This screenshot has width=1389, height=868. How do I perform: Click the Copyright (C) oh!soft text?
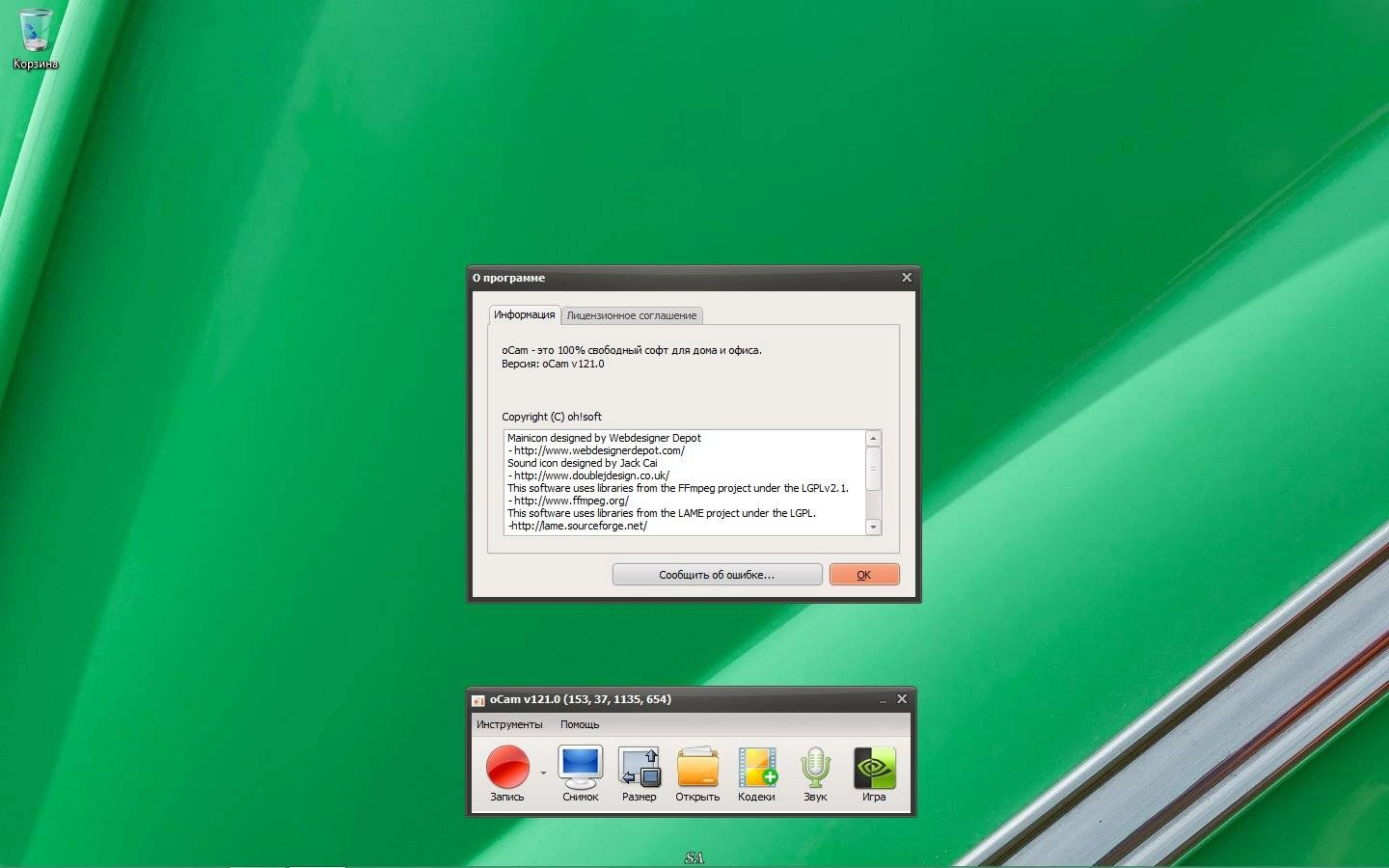click(552, 417)
